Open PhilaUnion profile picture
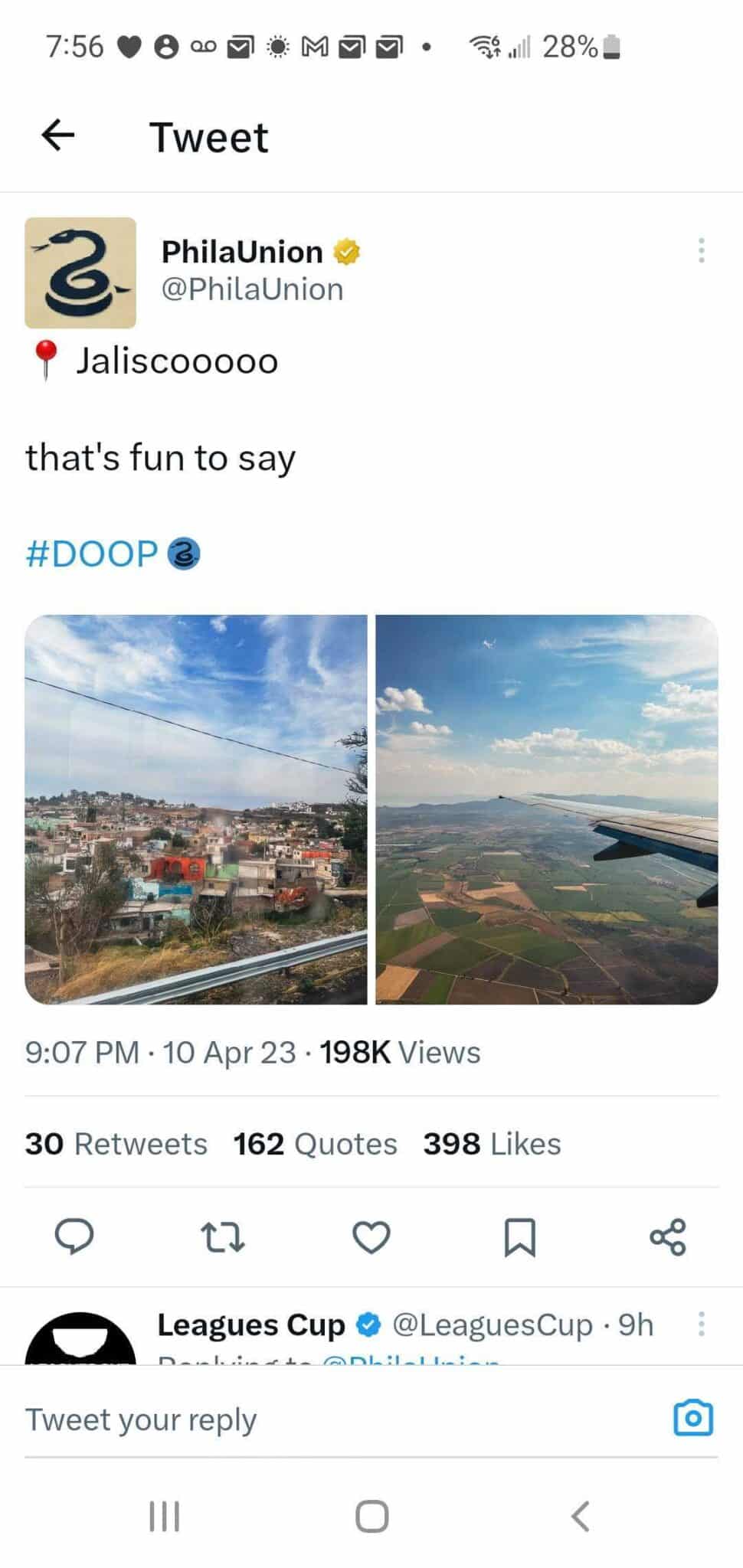Screen dimensions: 743x1568 [x=80, y=273]
